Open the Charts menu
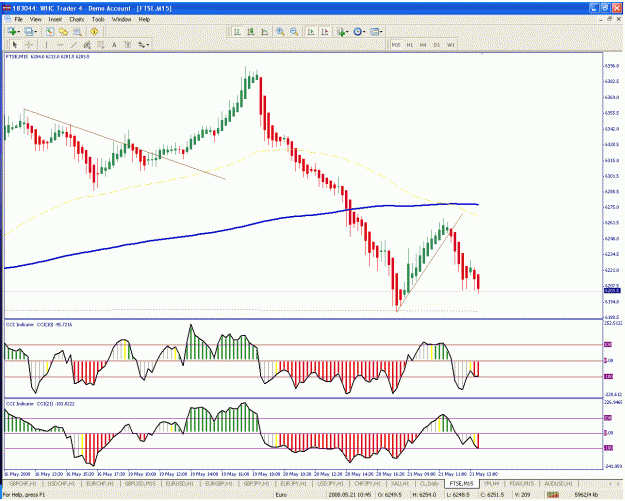This screenshot has width=625, height=501. pyautogui.click(x=77, y=19)
